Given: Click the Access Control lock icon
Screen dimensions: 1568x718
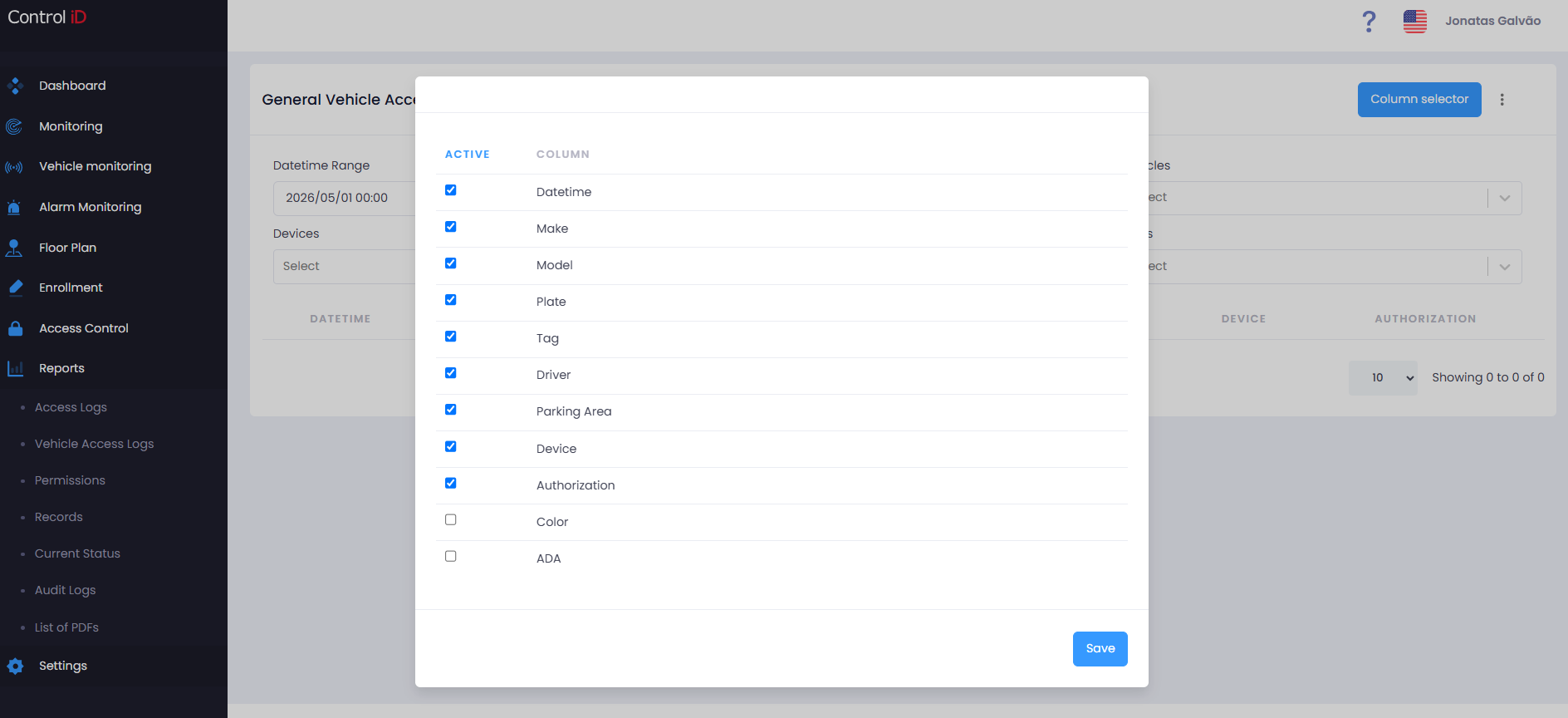Looking at the screenshot, I should click(15, 328).
